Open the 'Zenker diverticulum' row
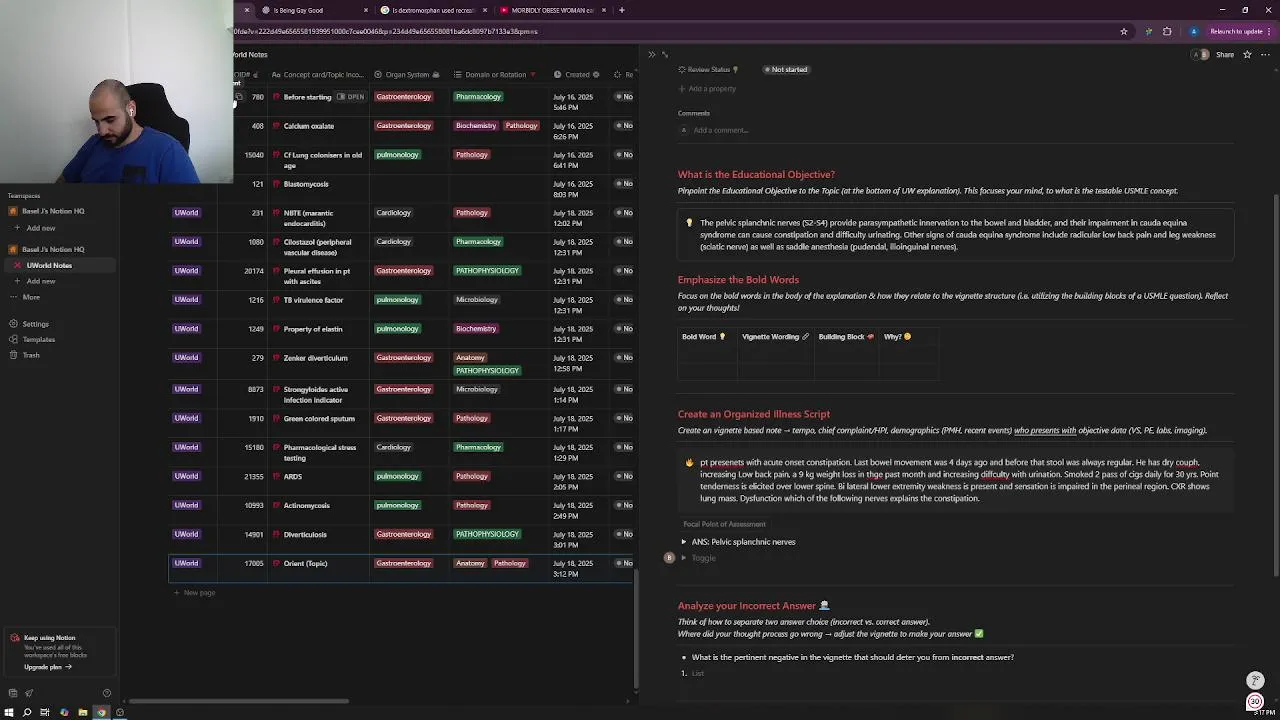The height and width of the screenshot is (720, 1280). [x=315, y=358]
